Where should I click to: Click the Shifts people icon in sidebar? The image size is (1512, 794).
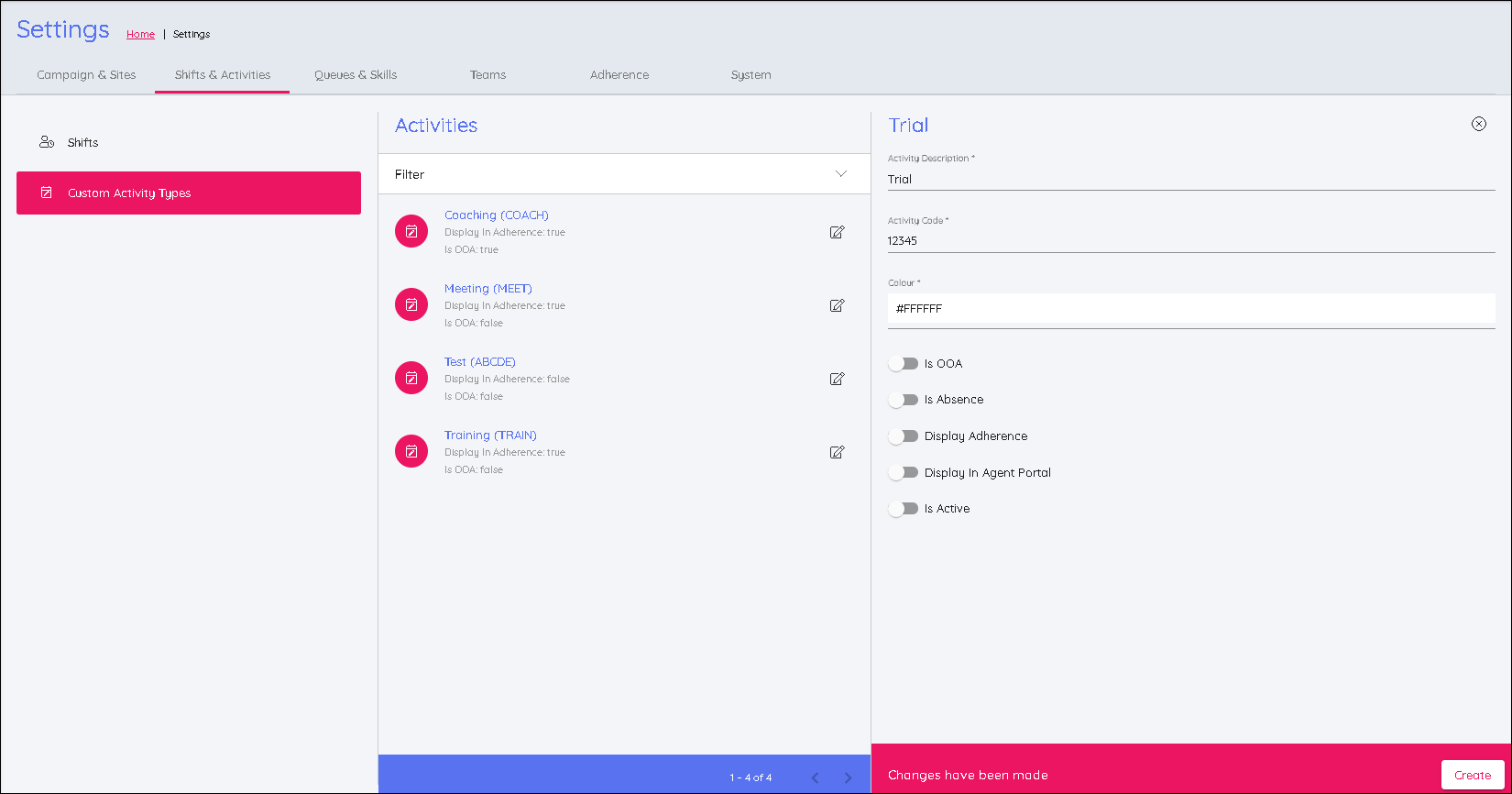pyautogui.click(x=47, y=142)
